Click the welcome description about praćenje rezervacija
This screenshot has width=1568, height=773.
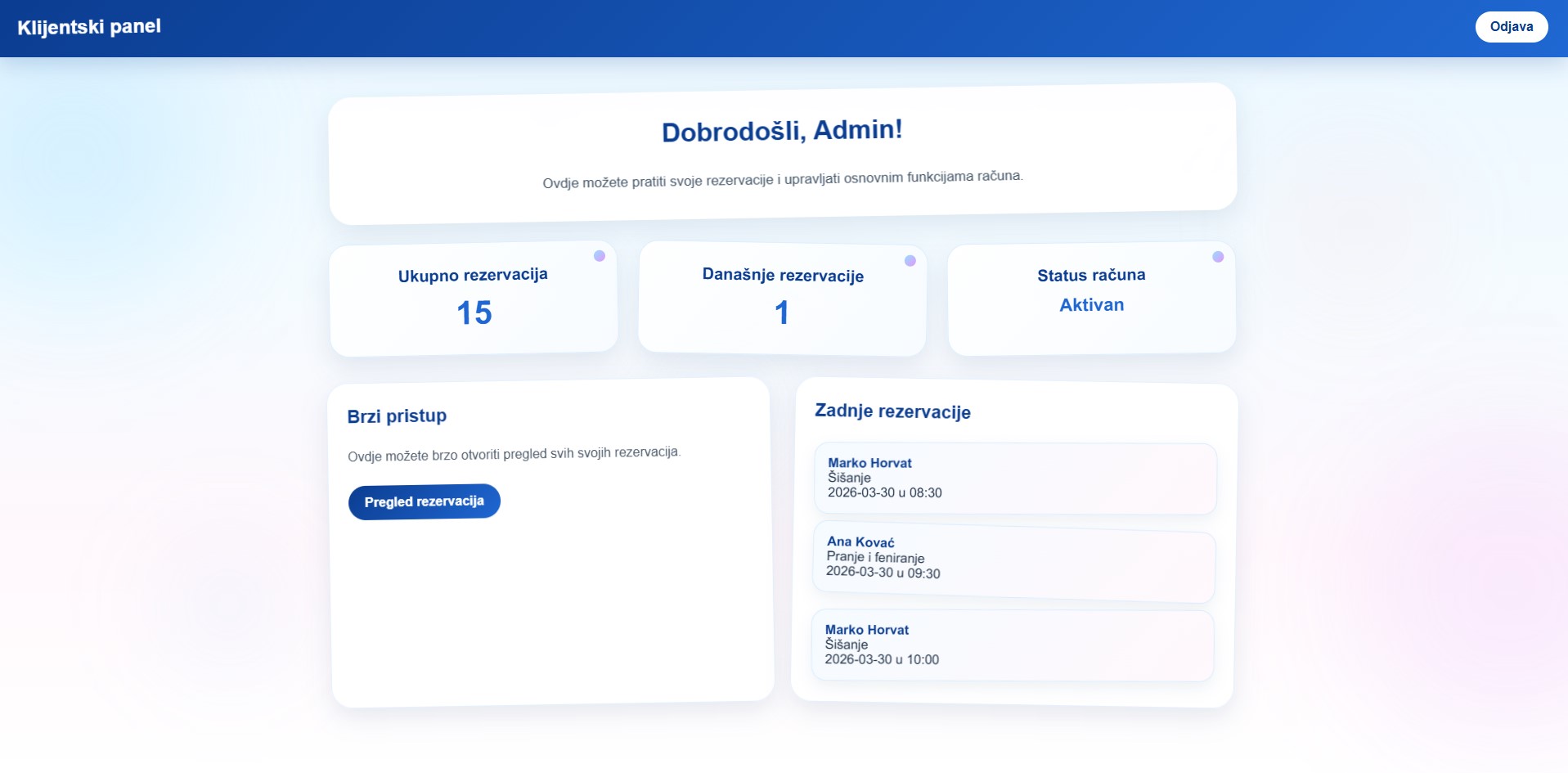point(783,179)
